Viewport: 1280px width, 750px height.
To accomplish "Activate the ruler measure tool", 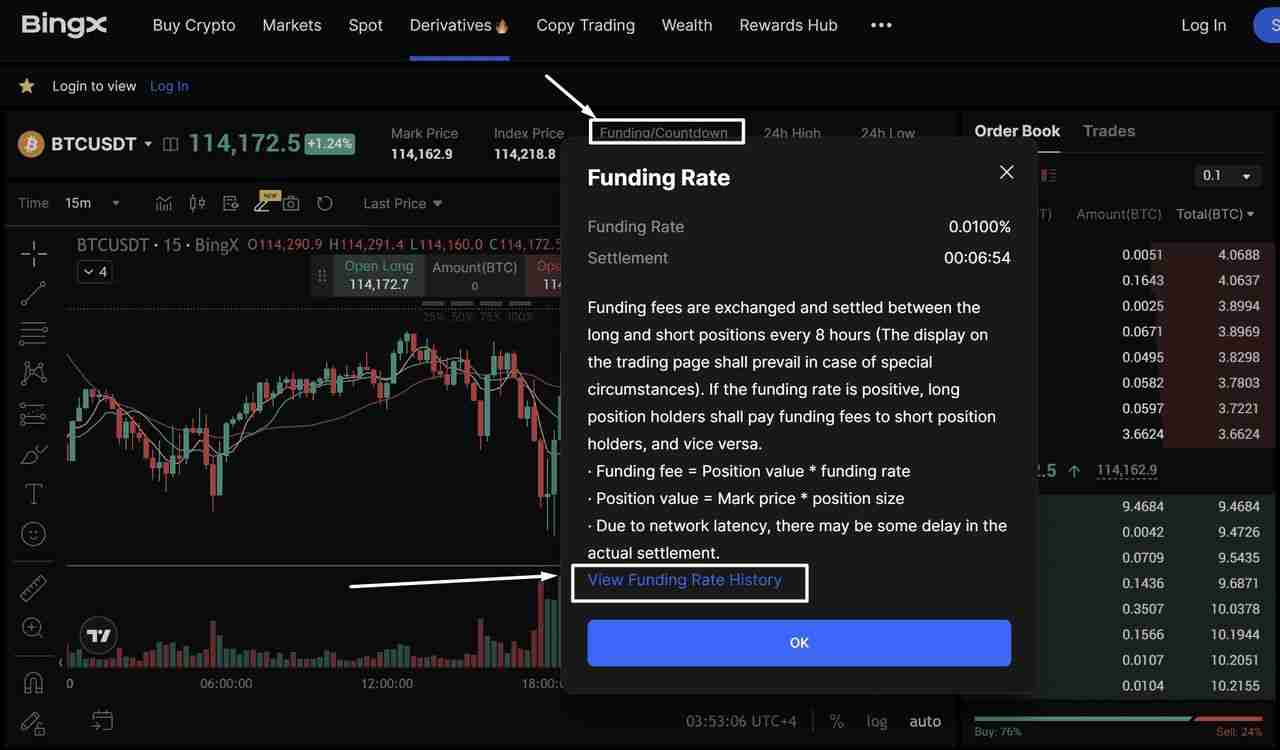I will click(x=33, y=588).
